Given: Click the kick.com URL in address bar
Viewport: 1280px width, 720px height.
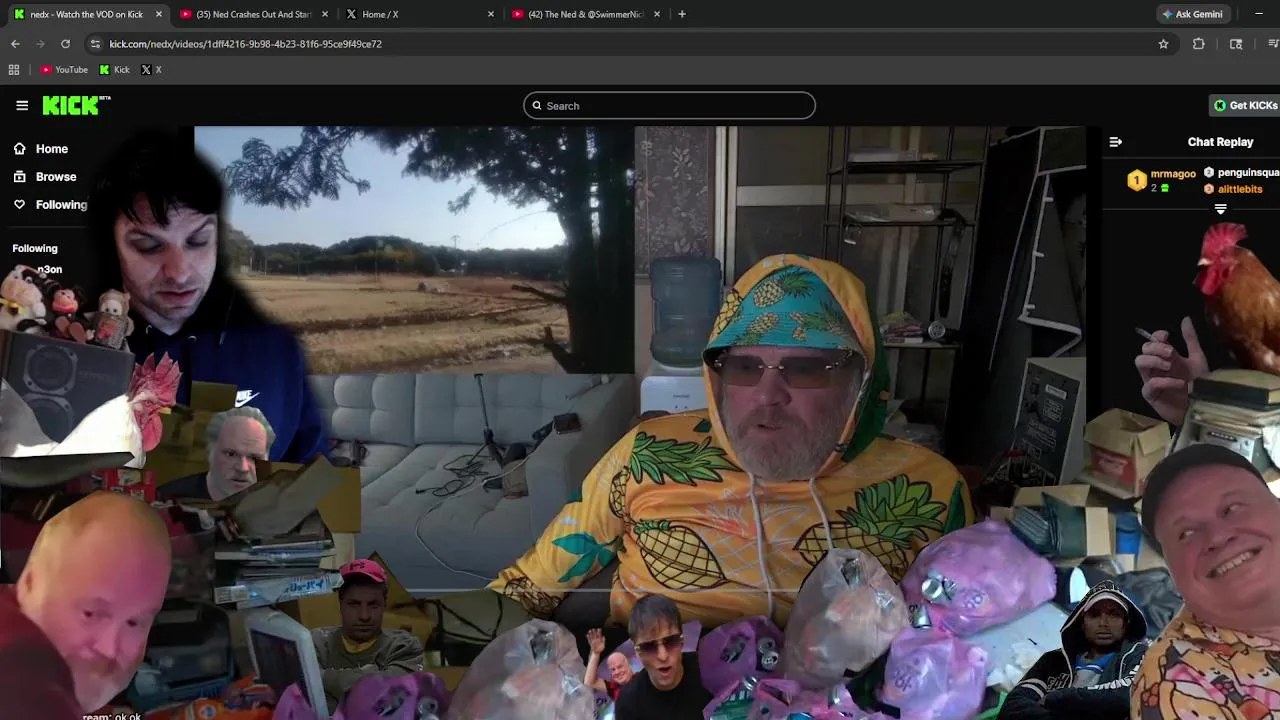Looking at the screenshot, I should [x=245, y=44].
